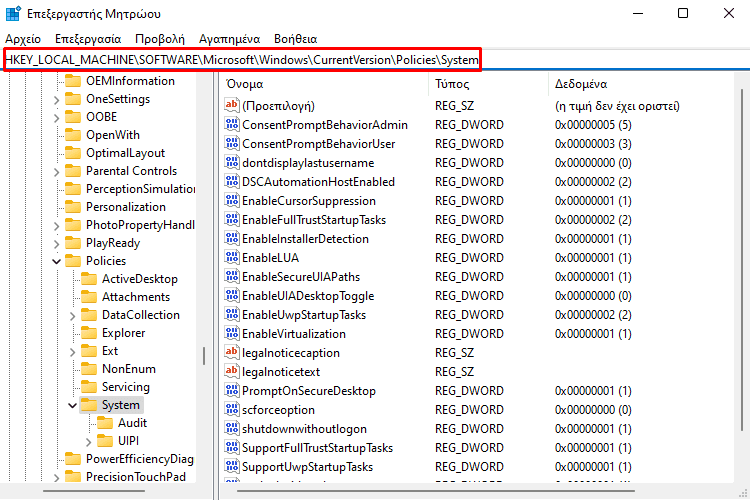This screenshot has width=750, height=500.
Task: Click the DWORD icon beside PromptOnSecureDesktop
Action: pyautogui.click(x=232, y=390)
